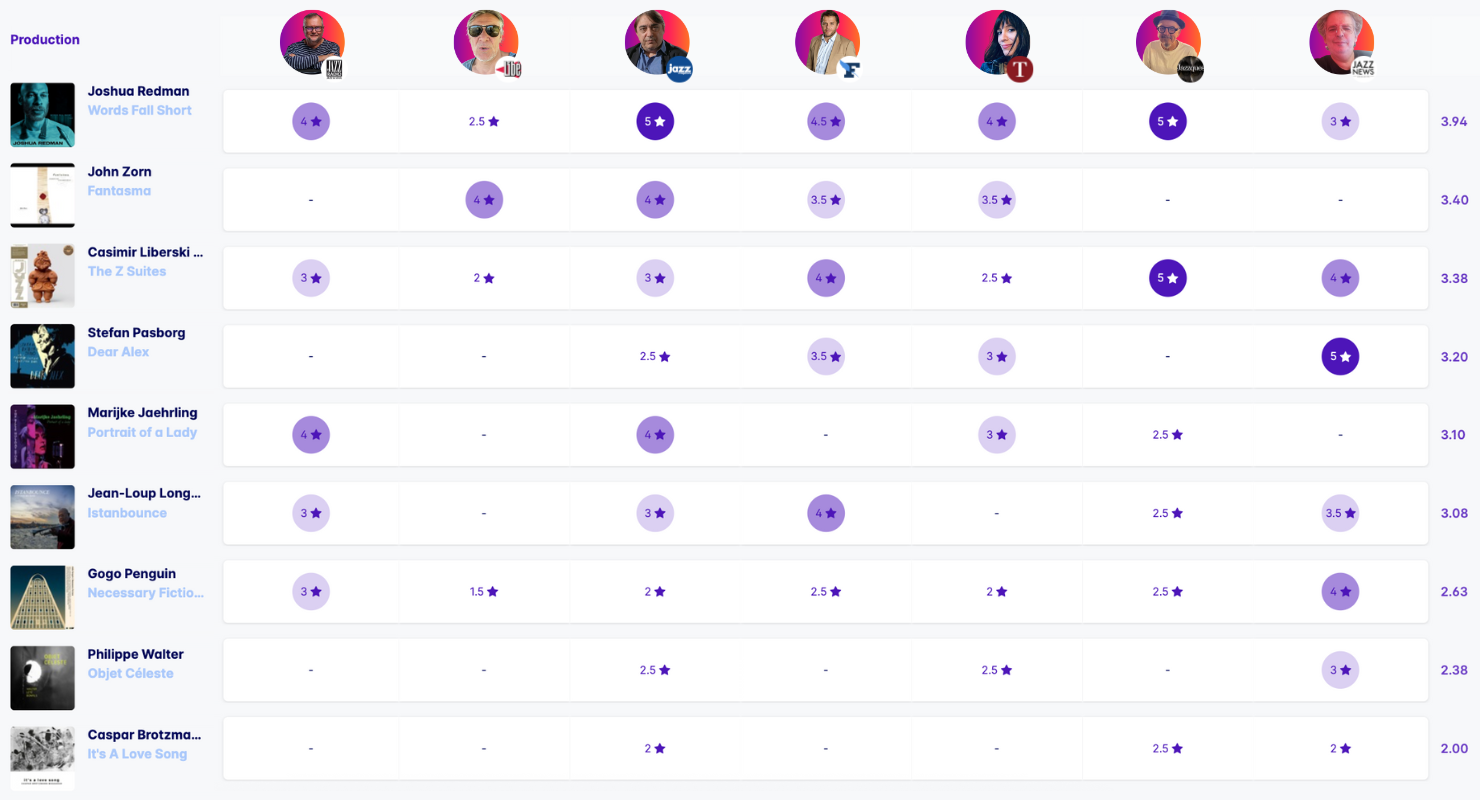Click the 3.94 average score
Viewport: 1480px width, 800px height.
1453,121
